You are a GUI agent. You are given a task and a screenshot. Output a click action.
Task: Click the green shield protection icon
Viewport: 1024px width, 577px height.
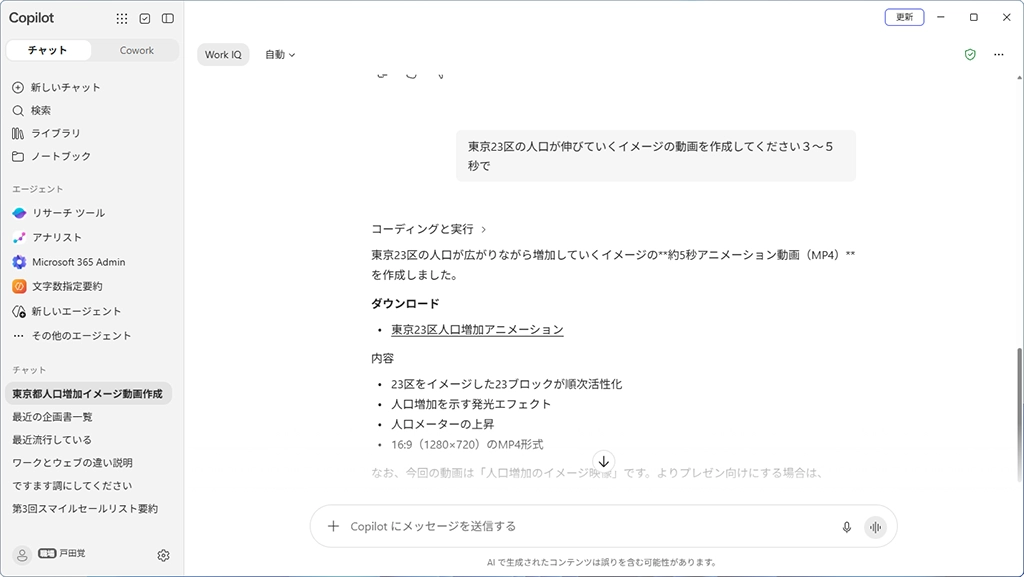[970, 55]
